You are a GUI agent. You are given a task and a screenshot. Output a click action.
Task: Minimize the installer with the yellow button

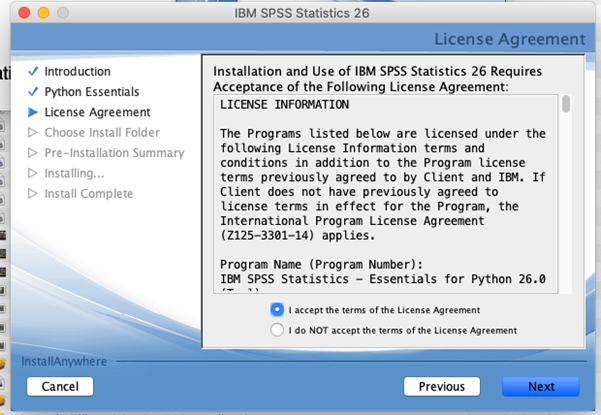(44, 13)
